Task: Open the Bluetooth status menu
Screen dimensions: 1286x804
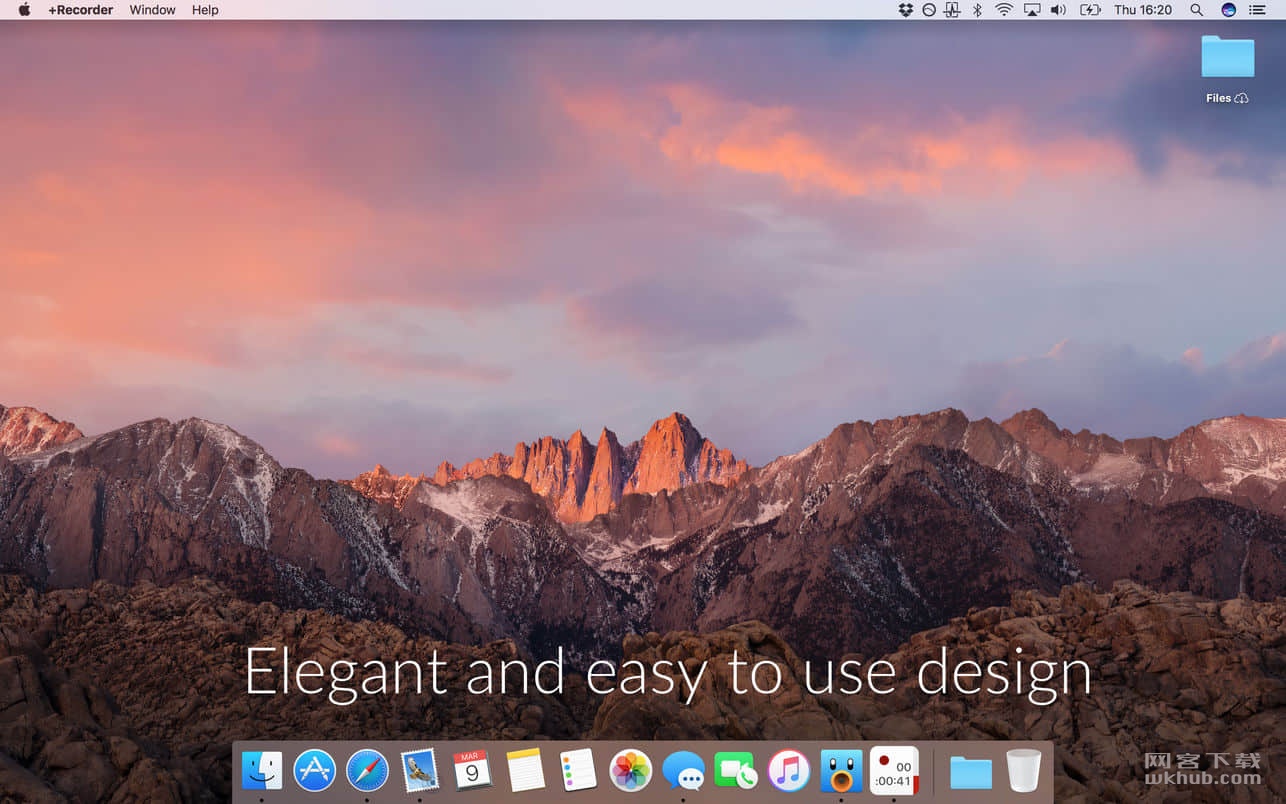Action: pos(978,10)
